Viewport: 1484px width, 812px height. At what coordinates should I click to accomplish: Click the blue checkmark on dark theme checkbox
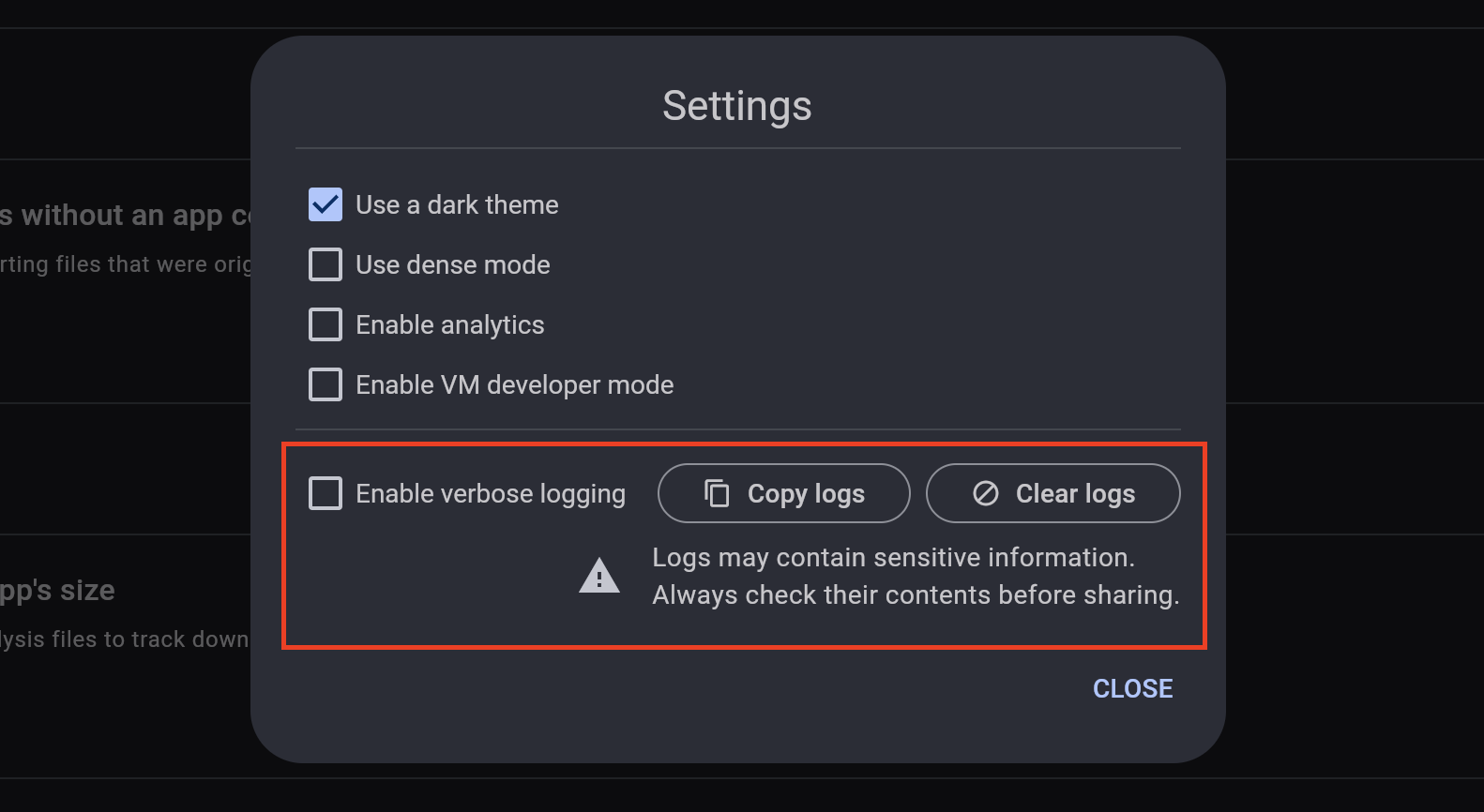[325, 204]
